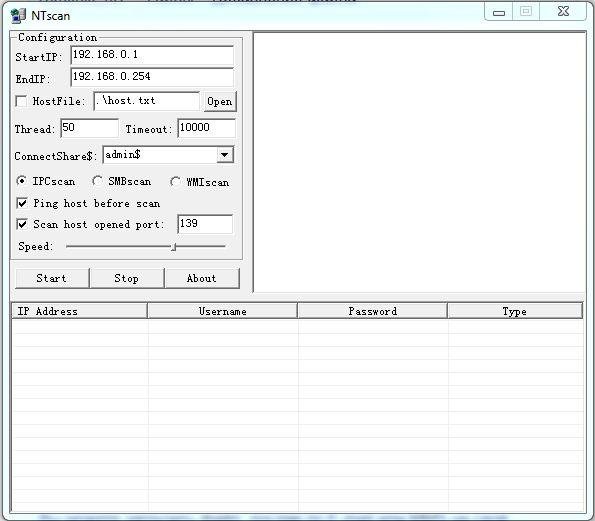Screen dimensions: 595x521
Task: Expand the ConnectShare$ dropdown arrow
Action: pos(225,155)
